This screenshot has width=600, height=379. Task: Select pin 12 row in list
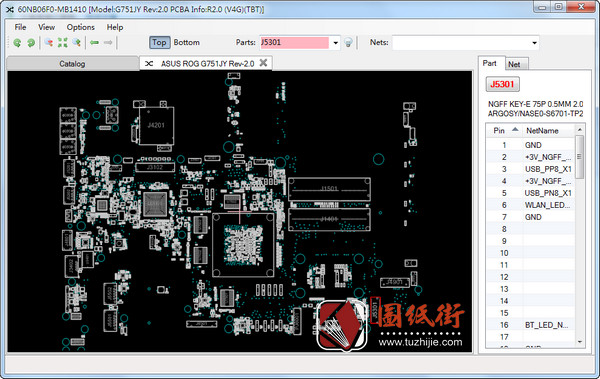coord(530,277)
